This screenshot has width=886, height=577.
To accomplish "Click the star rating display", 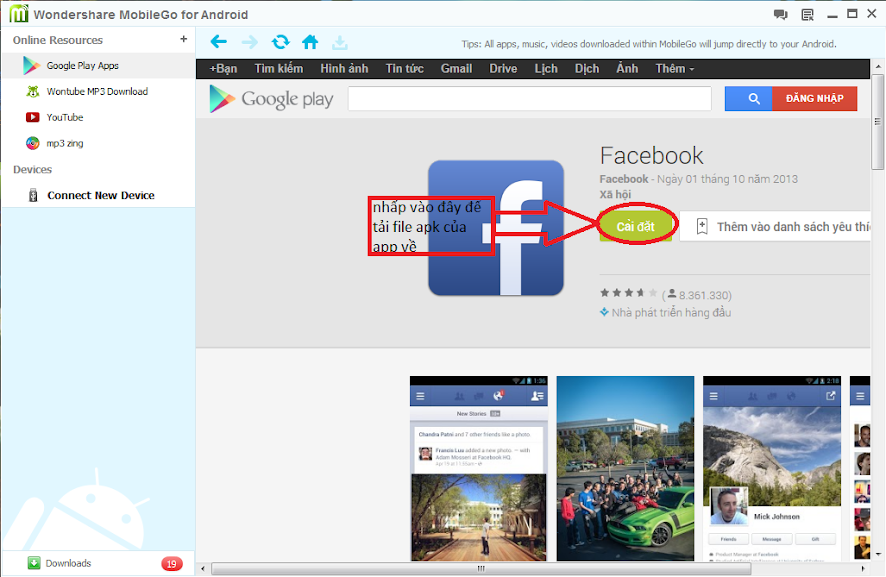I will coord(628,293).
